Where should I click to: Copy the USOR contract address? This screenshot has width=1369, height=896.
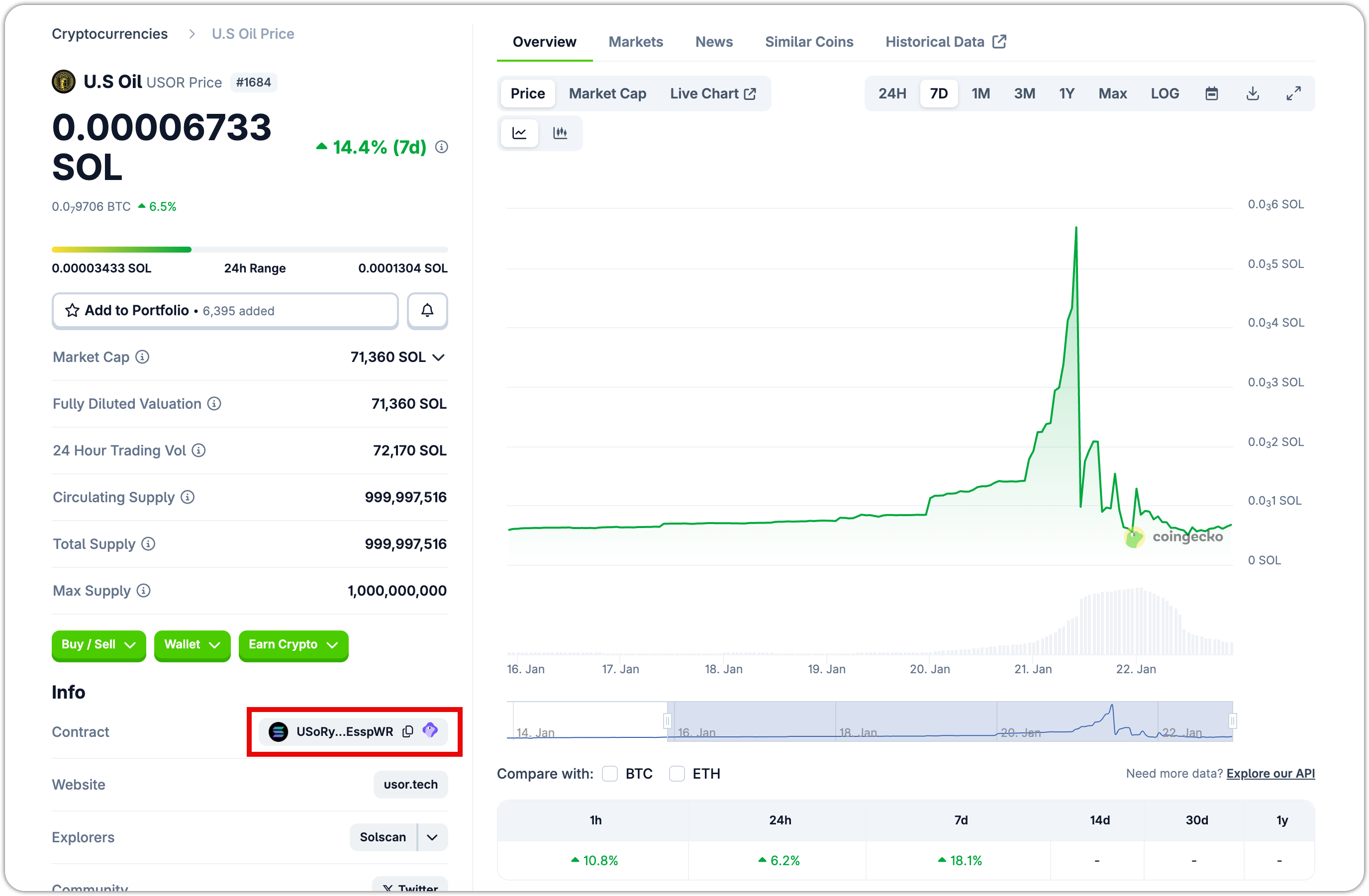pos(408,731)
